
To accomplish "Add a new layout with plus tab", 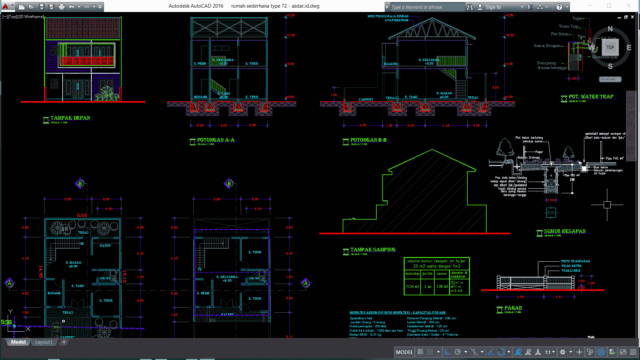I will coord(64,342).
